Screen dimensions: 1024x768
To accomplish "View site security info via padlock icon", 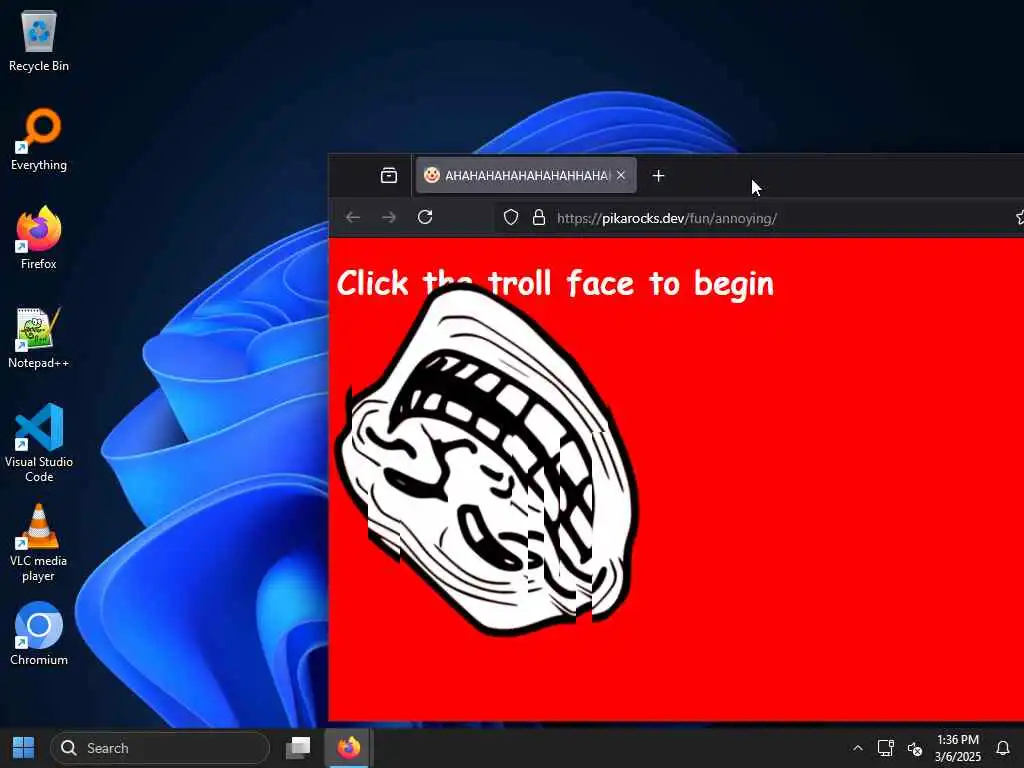I will coord(539,217).
